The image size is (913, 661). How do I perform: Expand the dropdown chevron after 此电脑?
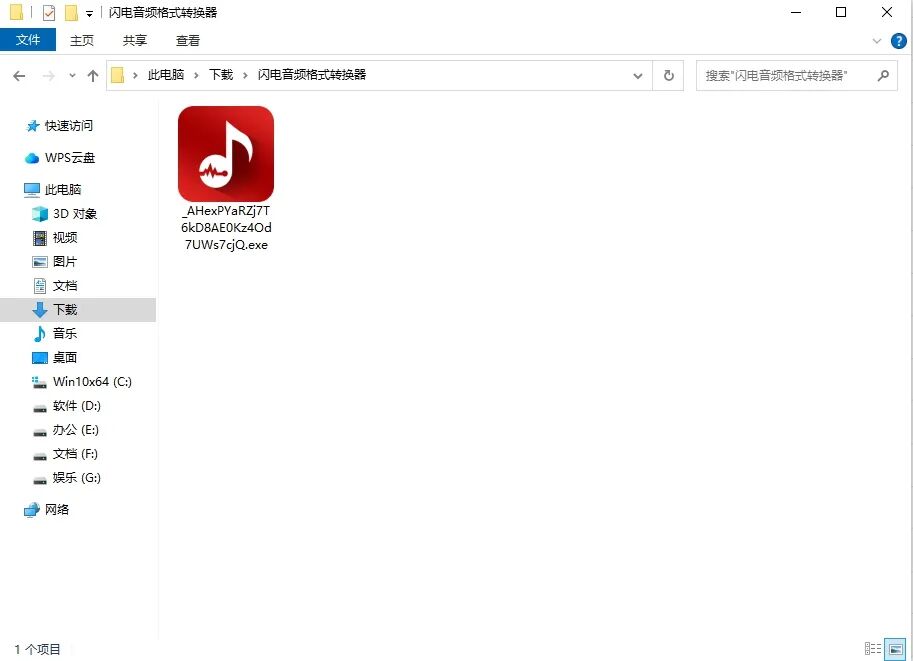(196, 75)
